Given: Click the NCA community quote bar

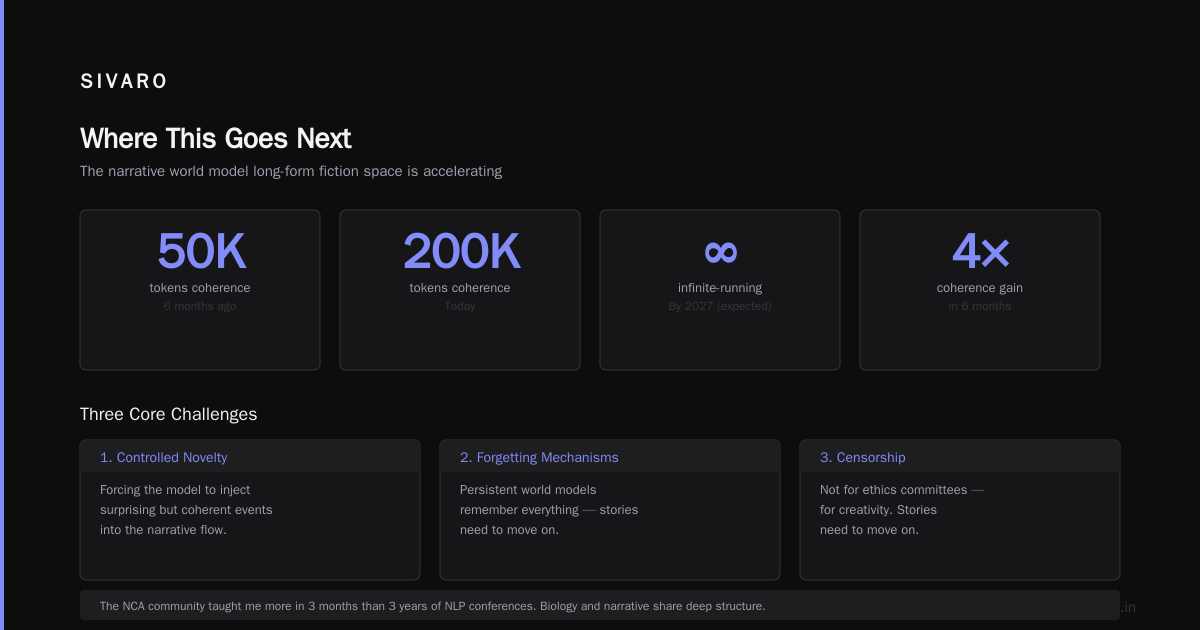Looking at the screenshot, I should point(600,605).
